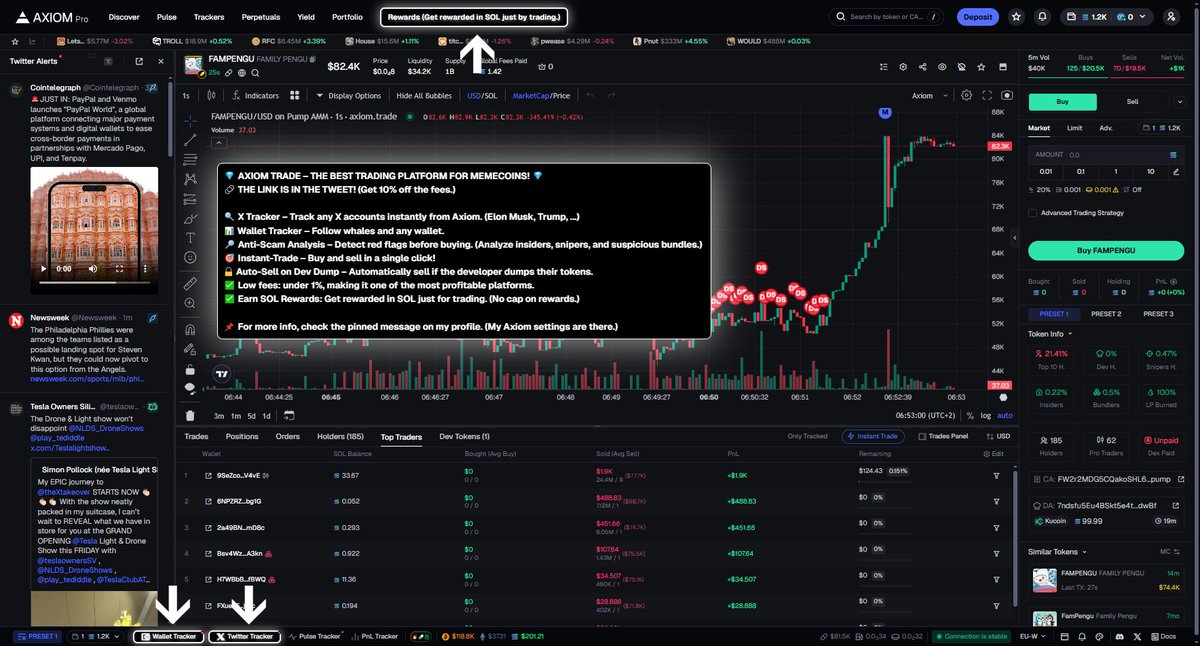1200x646 pixels.
Task: Select the zoom-in chart tool
Action: [190, 302]
